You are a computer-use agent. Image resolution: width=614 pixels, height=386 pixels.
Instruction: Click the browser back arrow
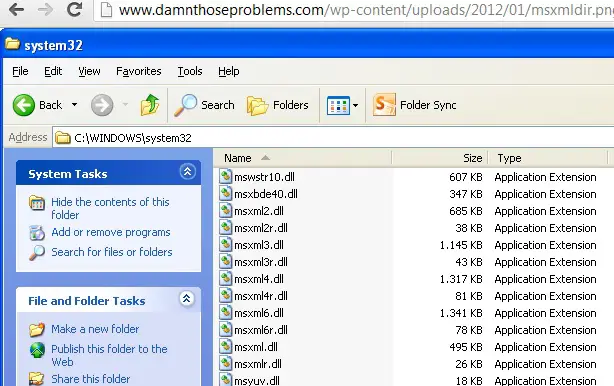pyautogui.click(x=16, y=9)
